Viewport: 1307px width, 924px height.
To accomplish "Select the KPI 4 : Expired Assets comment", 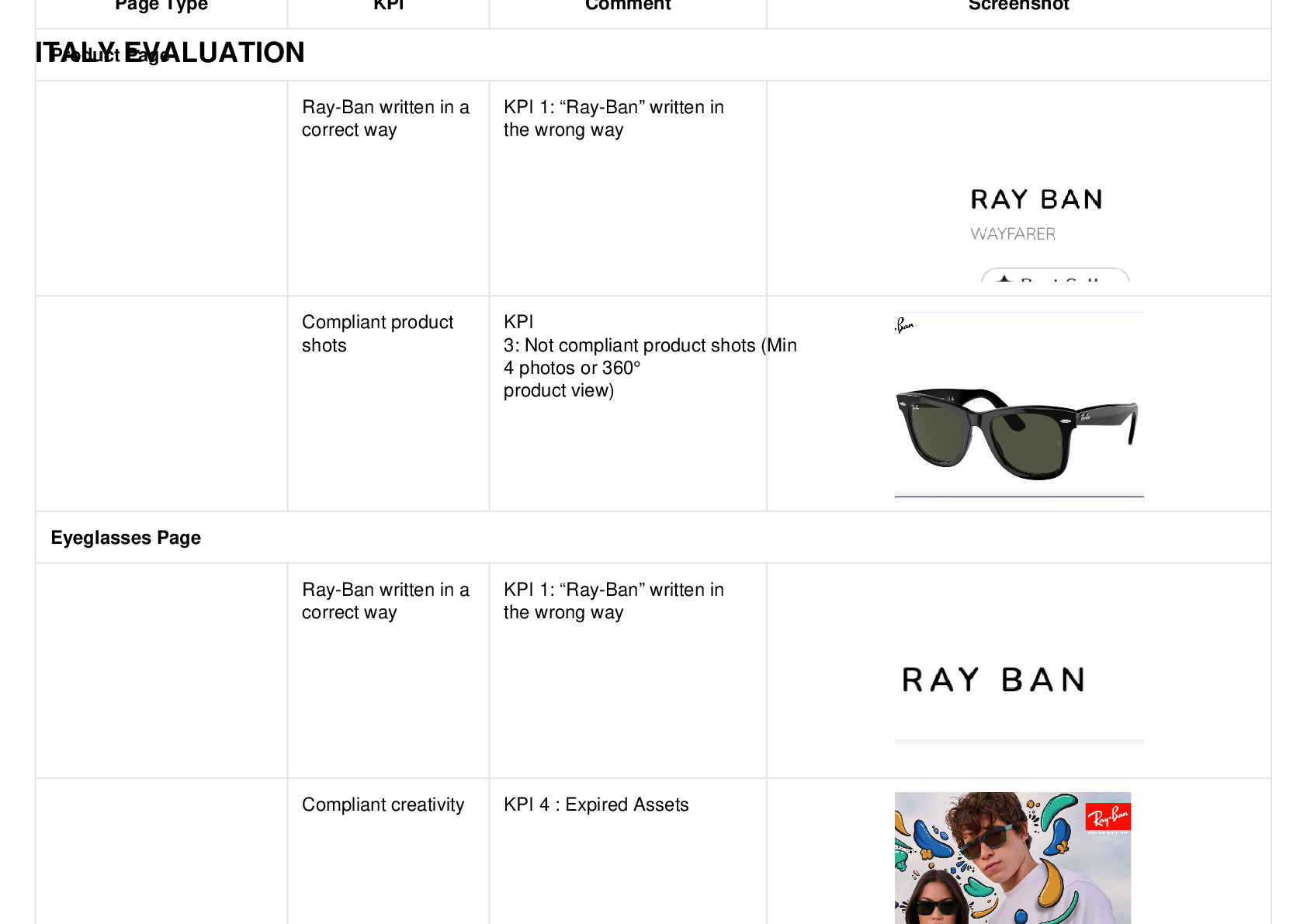I will [596, 805].
